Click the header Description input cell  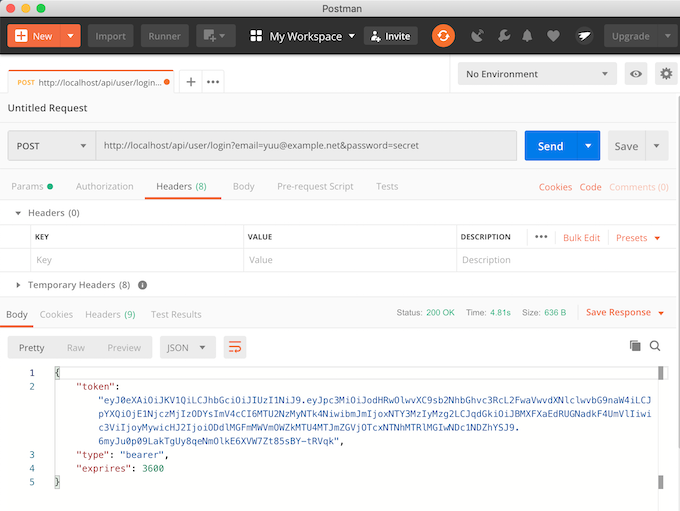click(564, 260)
